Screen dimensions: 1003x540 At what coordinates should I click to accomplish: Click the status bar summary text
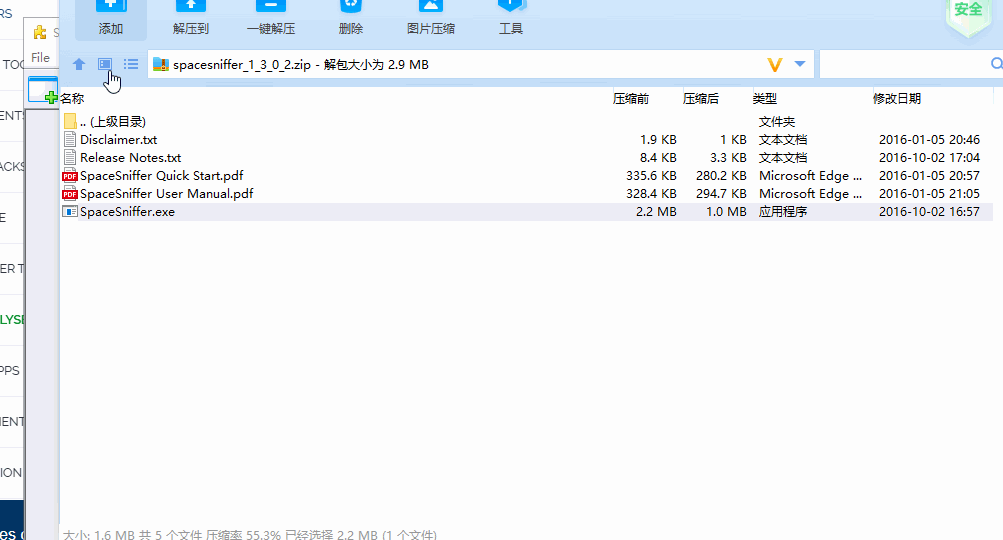pyautogui.click(x=249, y=535)
